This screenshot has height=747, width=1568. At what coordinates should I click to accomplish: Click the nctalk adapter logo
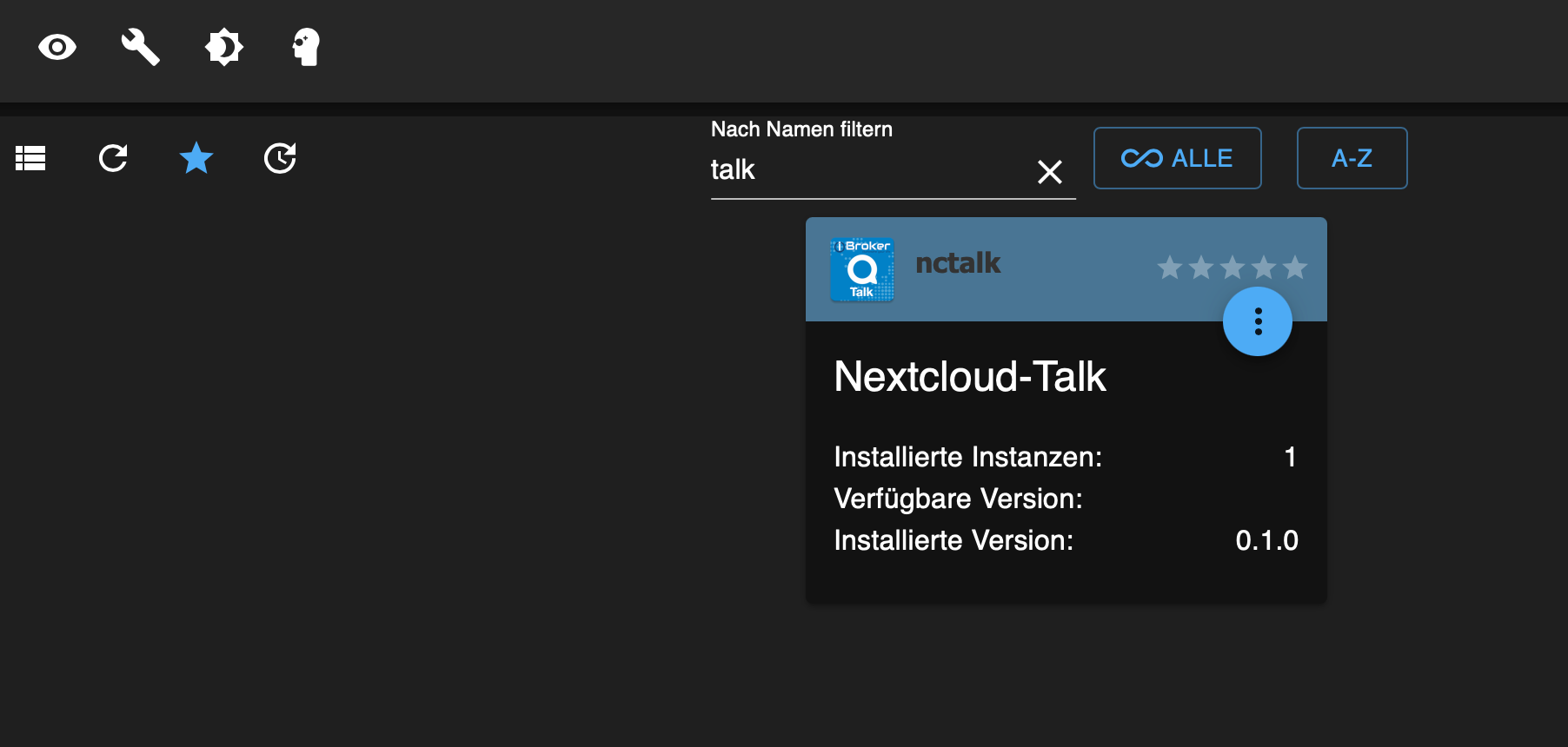click(862, 269)
